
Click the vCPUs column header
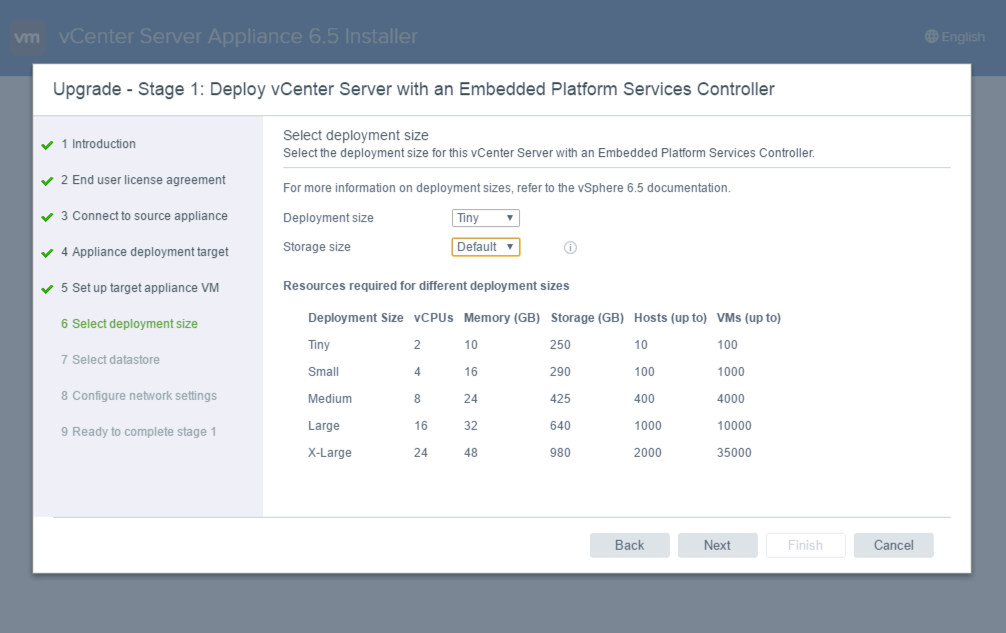434,317
